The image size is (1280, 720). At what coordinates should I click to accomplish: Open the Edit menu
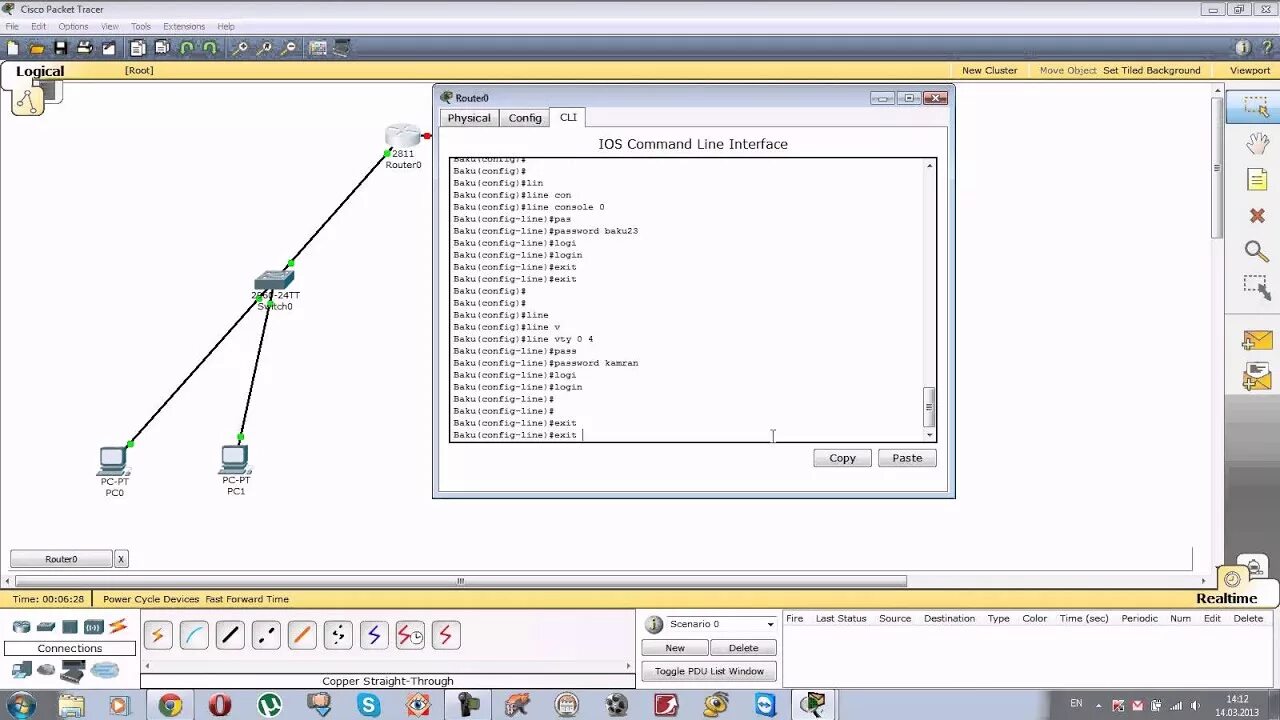click(38, 26)
